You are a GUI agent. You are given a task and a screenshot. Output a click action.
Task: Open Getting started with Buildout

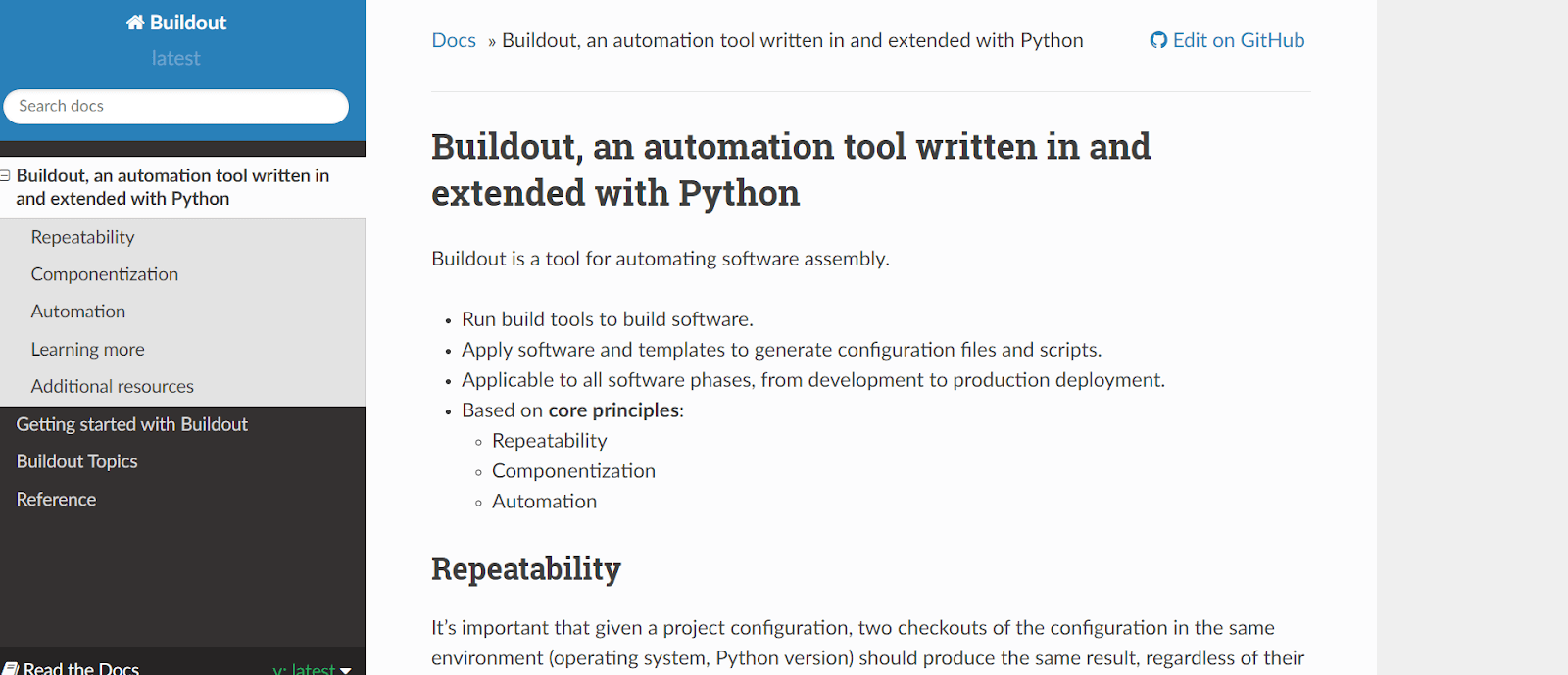131,424
